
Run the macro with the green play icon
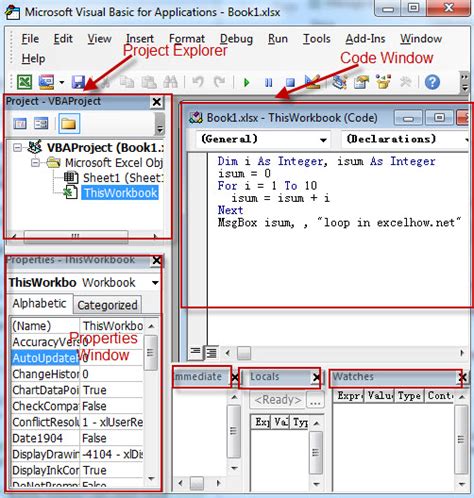click(247, 82)
